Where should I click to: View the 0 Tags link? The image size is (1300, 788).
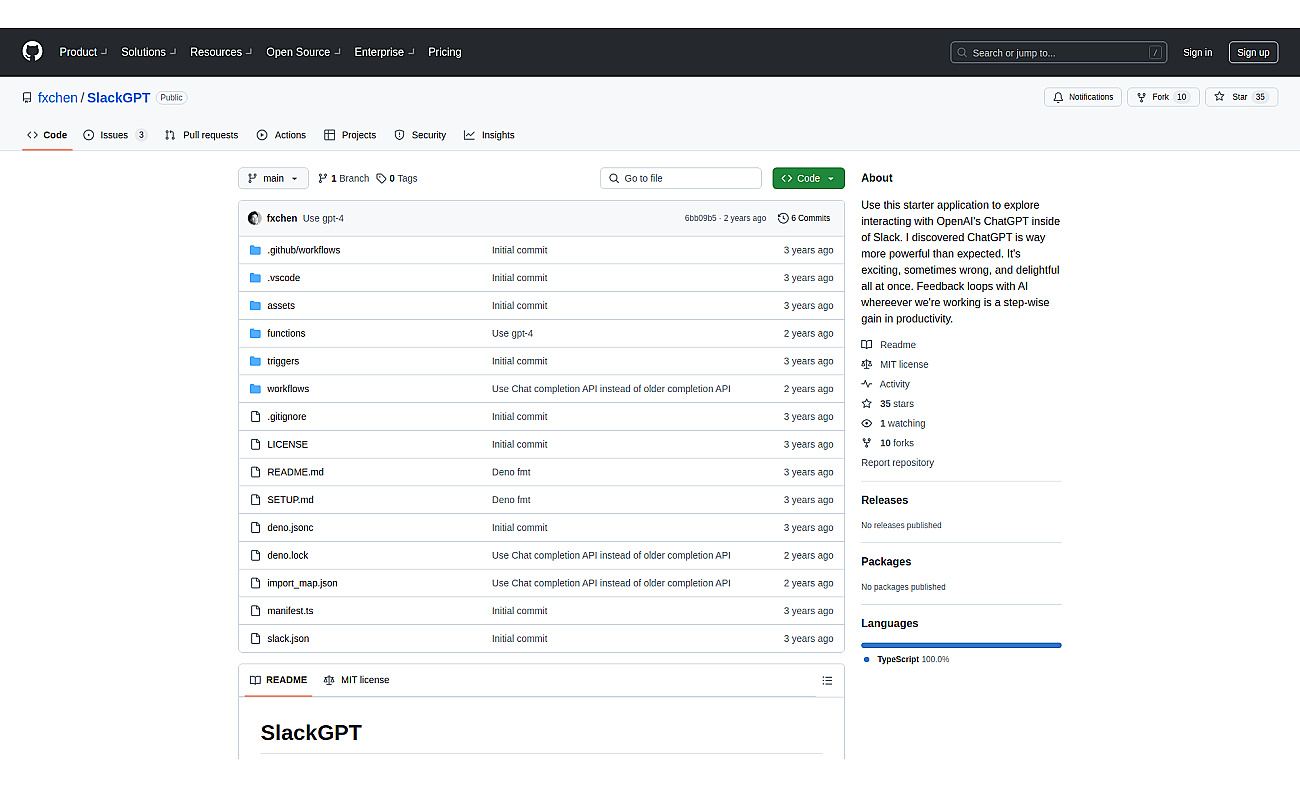click(x=397, y=178)
